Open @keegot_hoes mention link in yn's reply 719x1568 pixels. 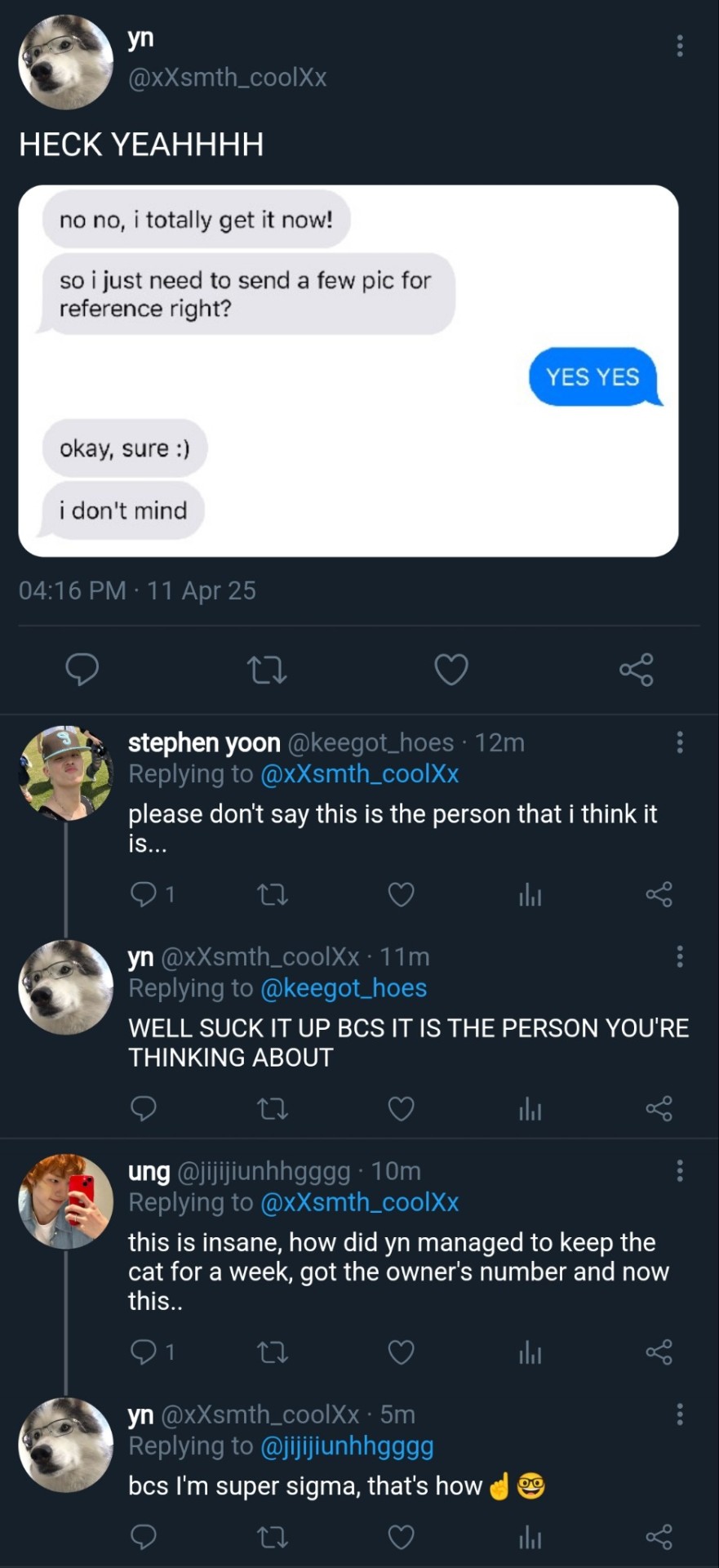point(344,988)
